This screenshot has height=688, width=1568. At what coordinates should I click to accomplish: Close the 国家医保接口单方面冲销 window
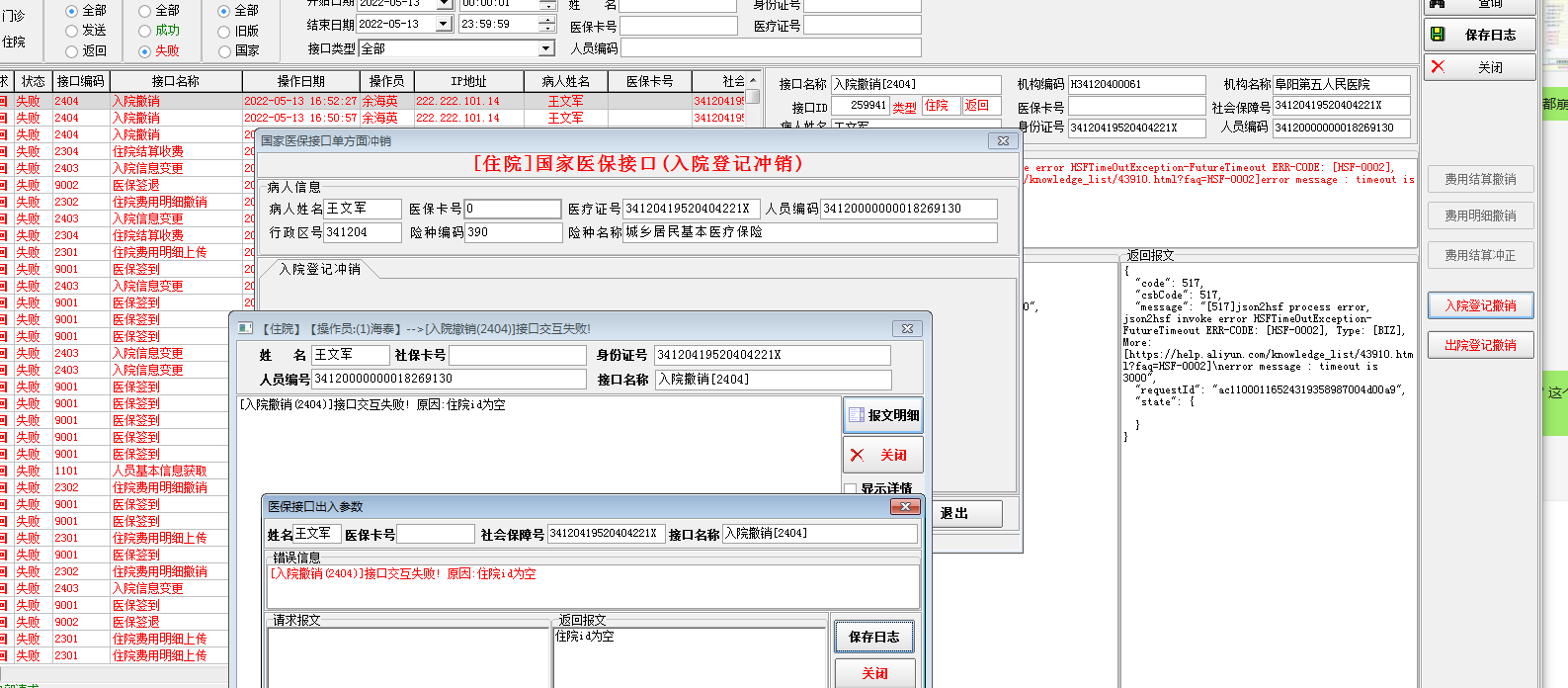(x=1003, y=140)
